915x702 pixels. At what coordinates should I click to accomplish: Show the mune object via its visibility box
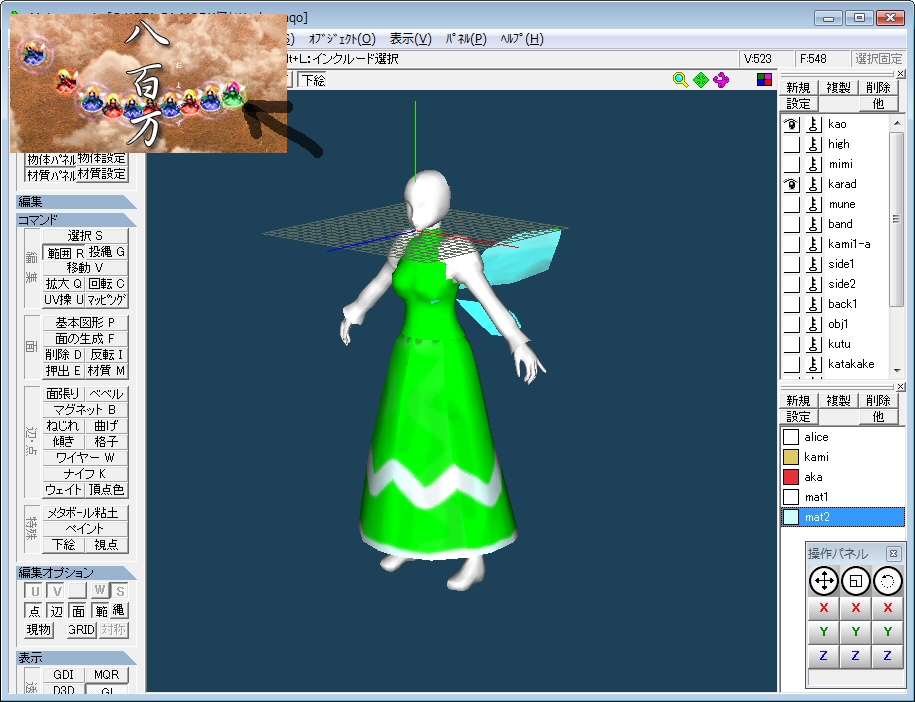tap(791, 204)
